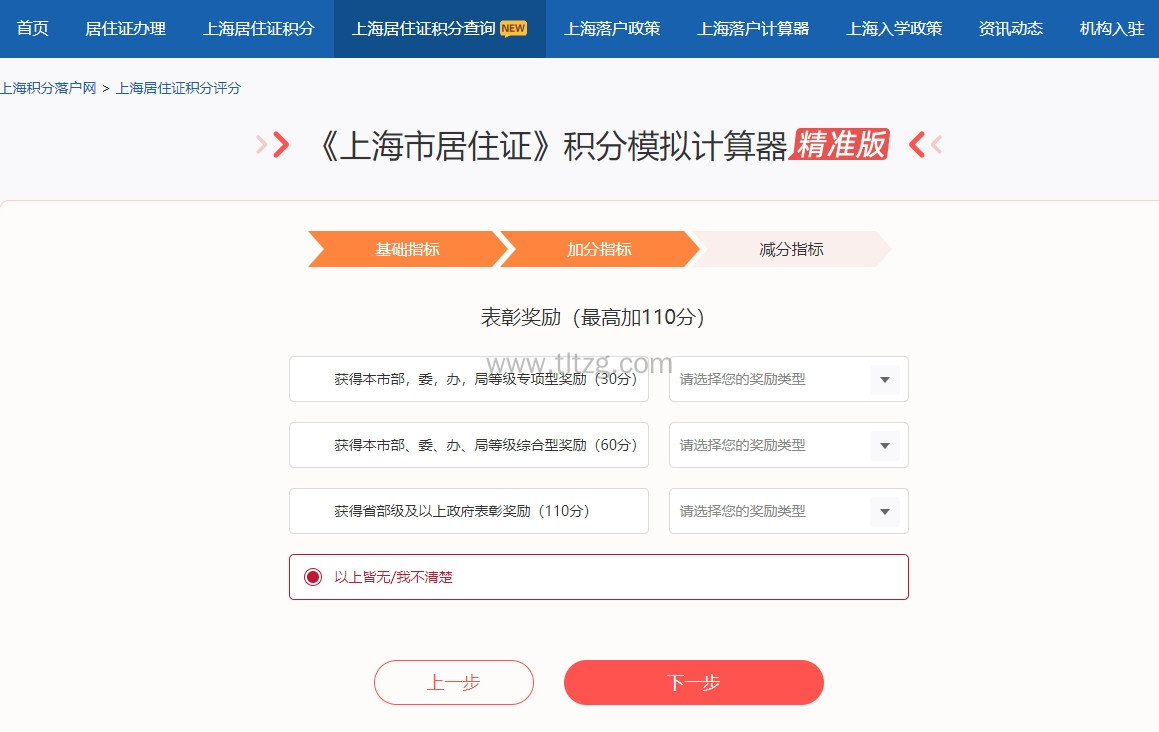Select the 综合型奖励（60分）option
Viewport: 1159px width, 732px height.
point(468,445)
